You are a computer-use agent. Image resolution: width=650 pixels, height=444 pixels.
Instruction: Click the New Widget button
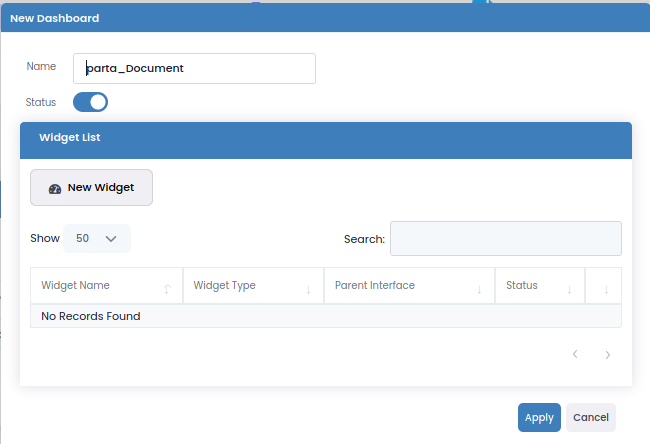(91, 187)
